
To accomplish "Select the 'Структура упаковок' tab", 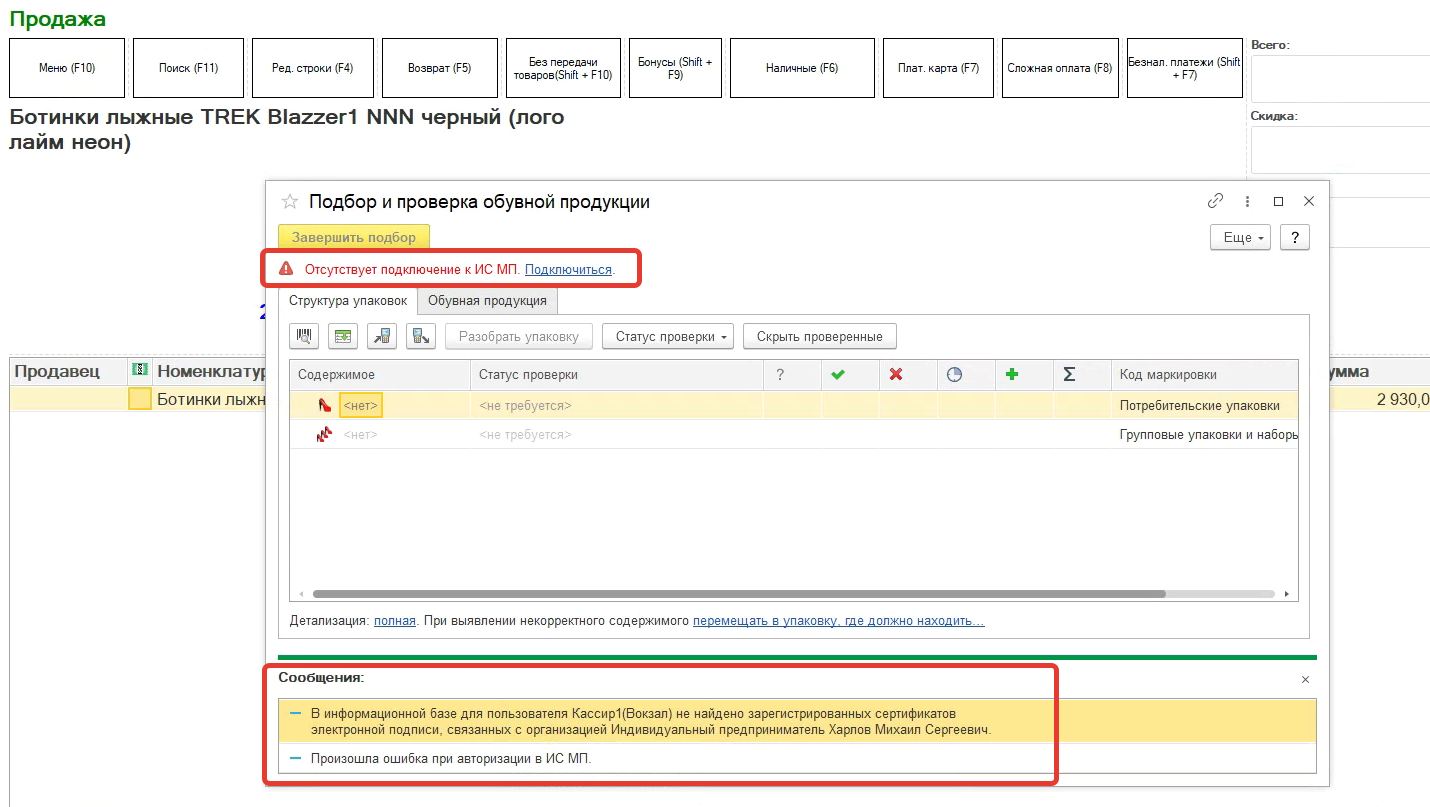I will tap(348, 301).
